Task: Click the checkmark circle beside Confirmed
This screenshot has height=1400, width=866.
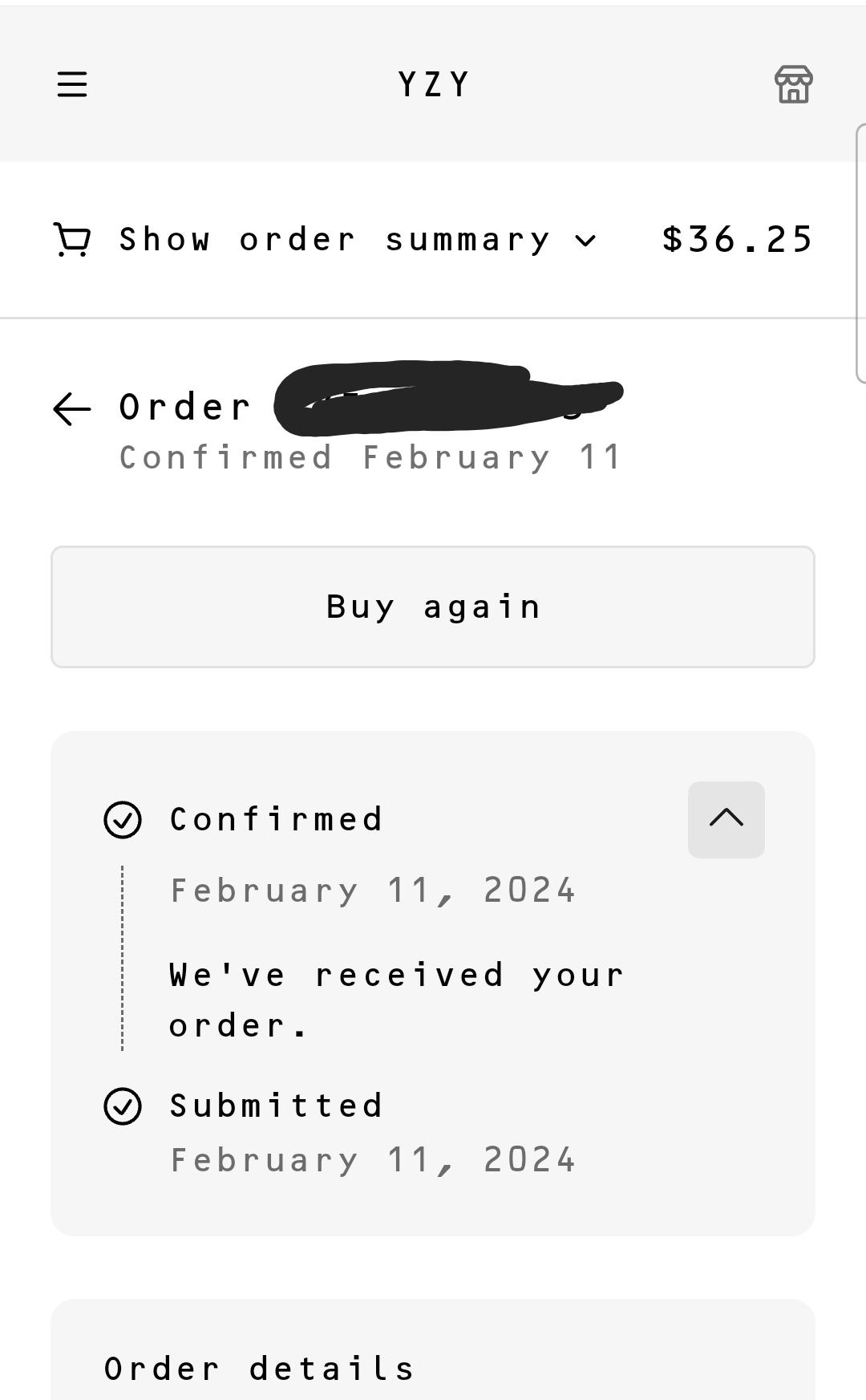Action: pyautogui.click(x=123, y=819)
